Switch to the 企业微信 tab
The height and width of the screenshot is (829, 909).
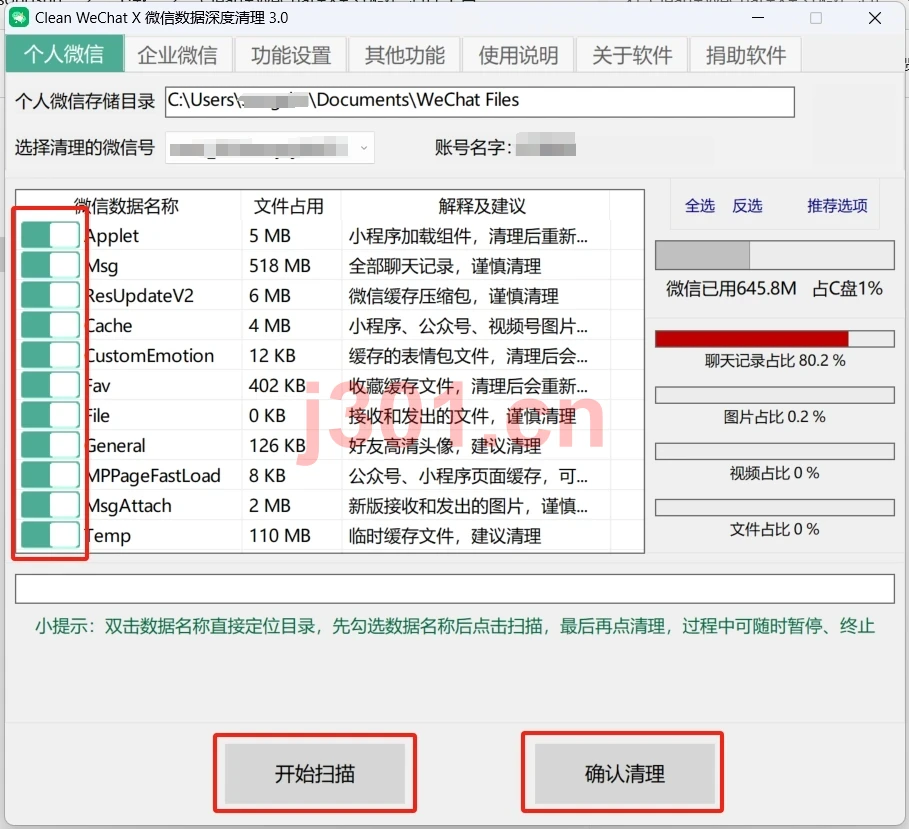pos(177,54)
